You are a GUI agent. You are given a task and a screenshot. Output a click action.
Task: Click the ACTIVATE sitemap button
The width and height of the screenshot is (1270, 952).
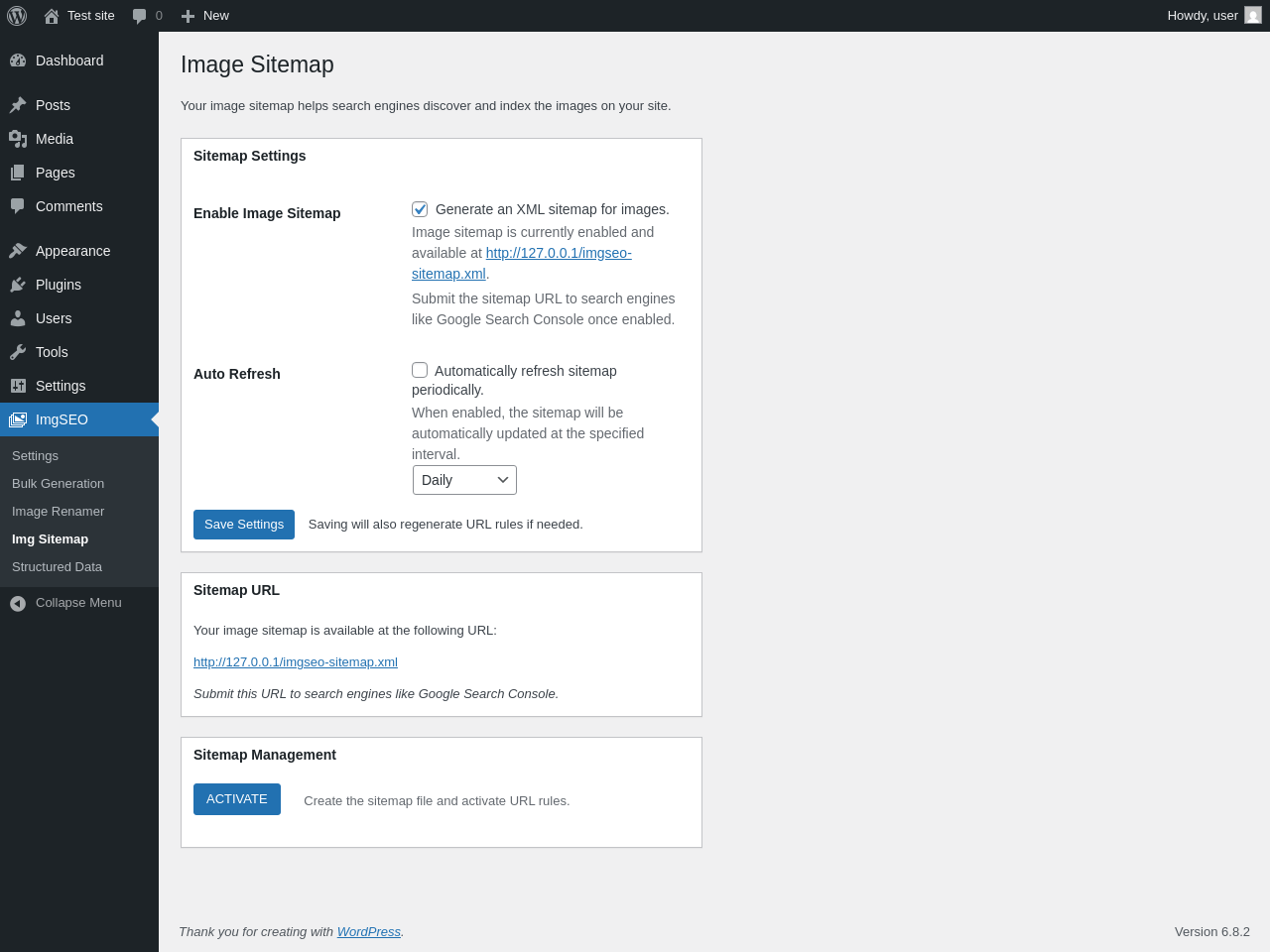tap(237, 799)
